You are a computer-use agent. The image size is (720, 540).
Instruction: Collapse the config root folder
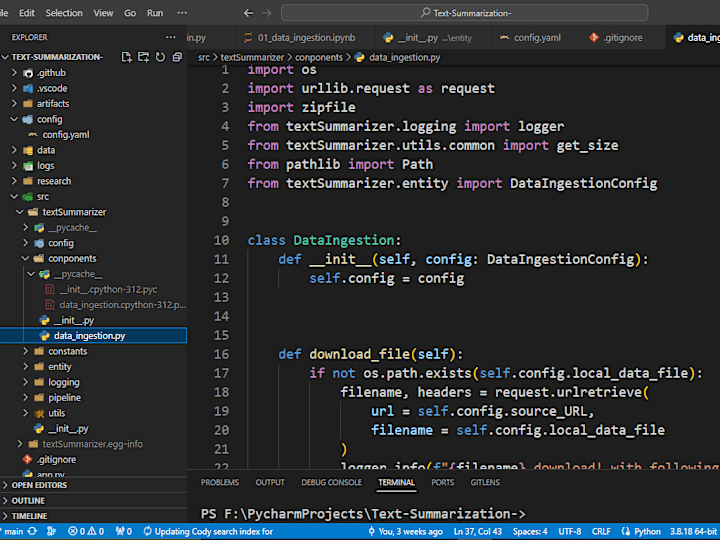coord(50,119)
